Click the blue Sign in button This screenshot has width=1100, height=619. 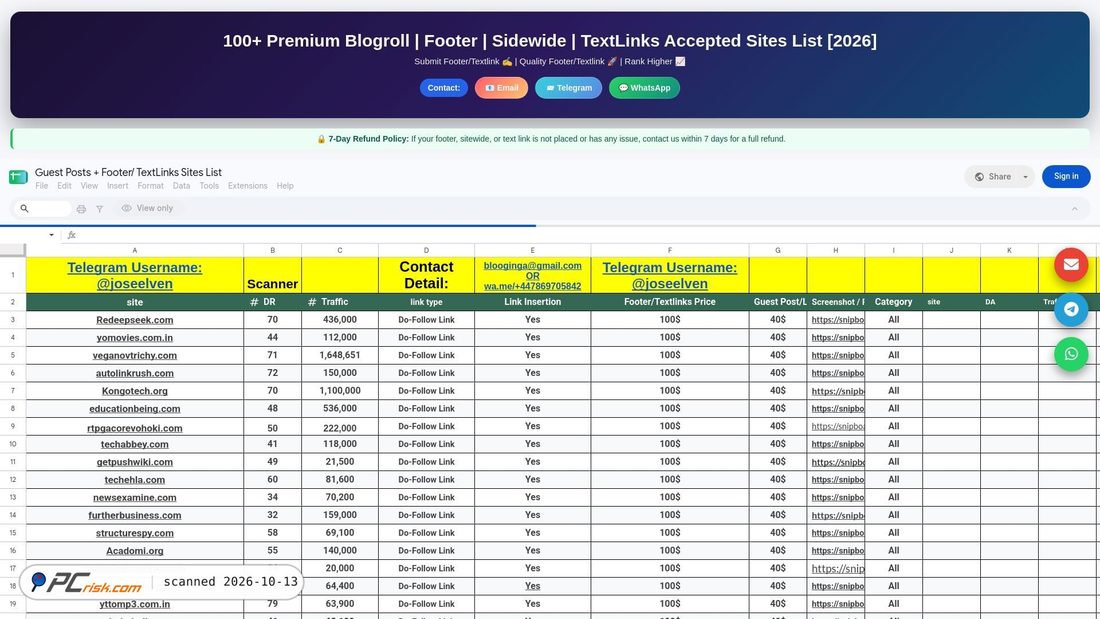click(1066, 177)
